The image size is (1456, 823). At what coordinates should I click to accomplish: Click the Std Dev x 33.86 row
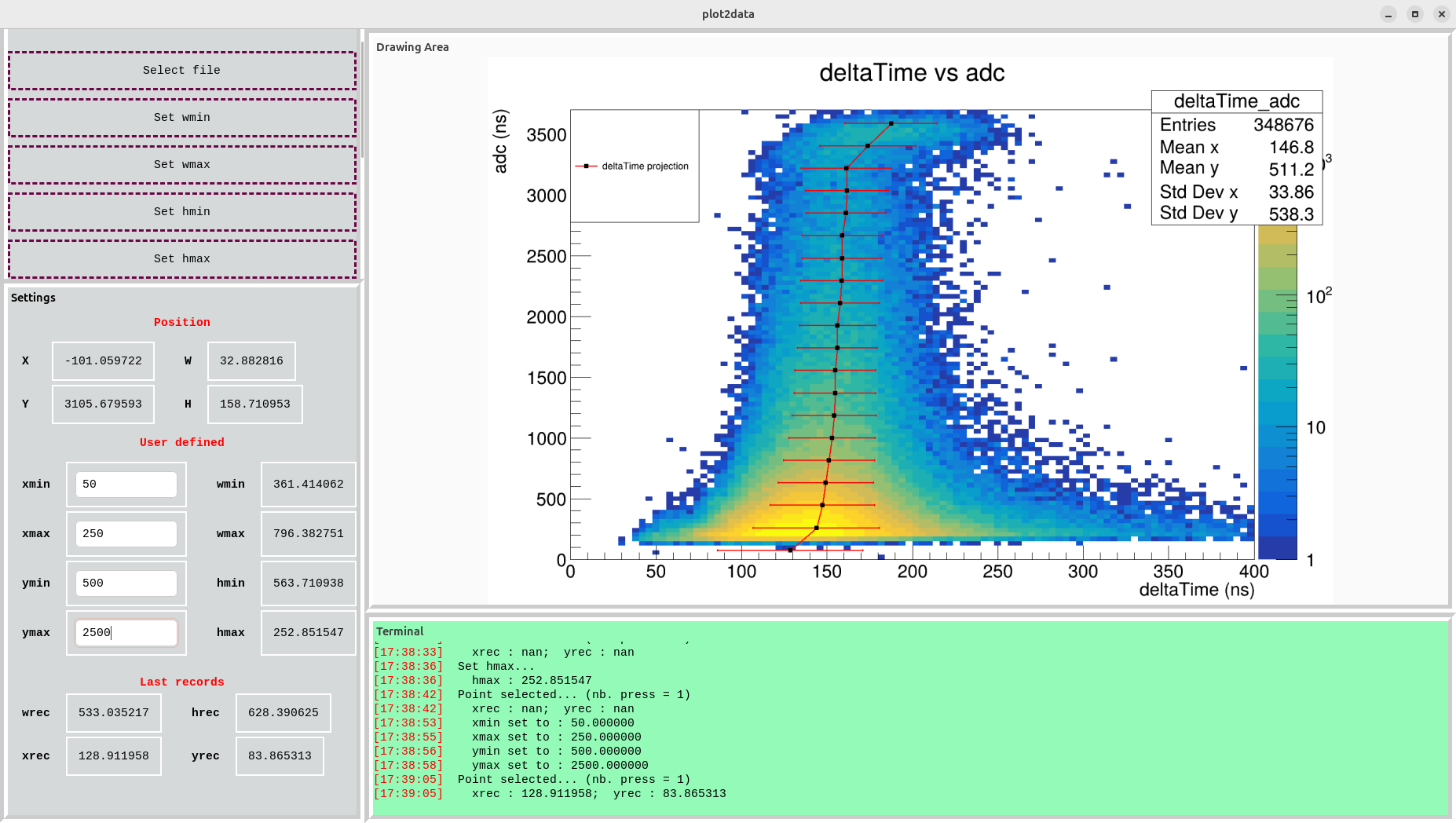[1237, 192]
